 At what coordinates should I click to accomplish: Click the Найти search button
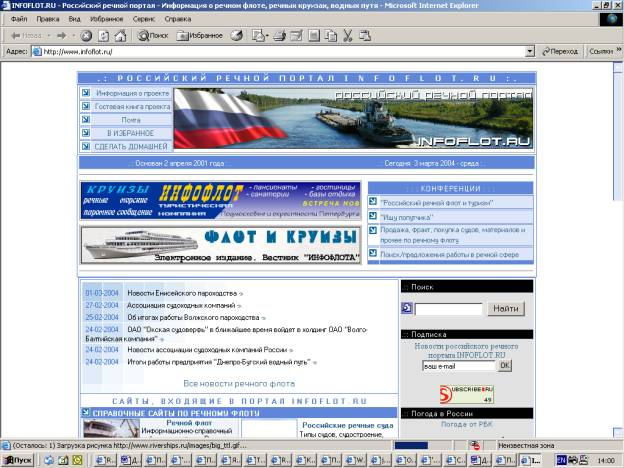506,308
